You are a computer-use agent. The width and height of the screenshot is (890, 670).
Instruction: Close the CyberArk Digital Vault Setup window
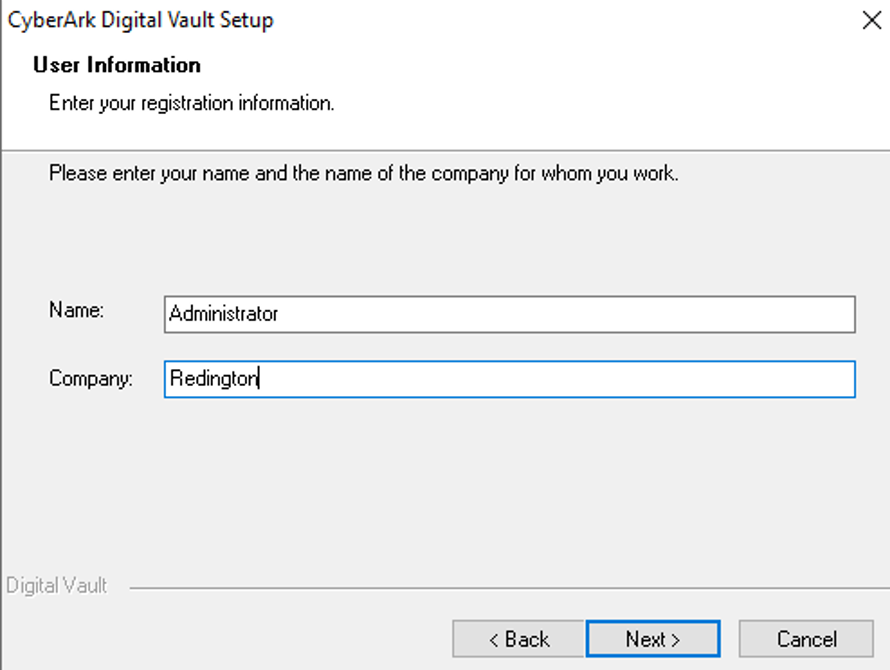[x=871, y=20]
